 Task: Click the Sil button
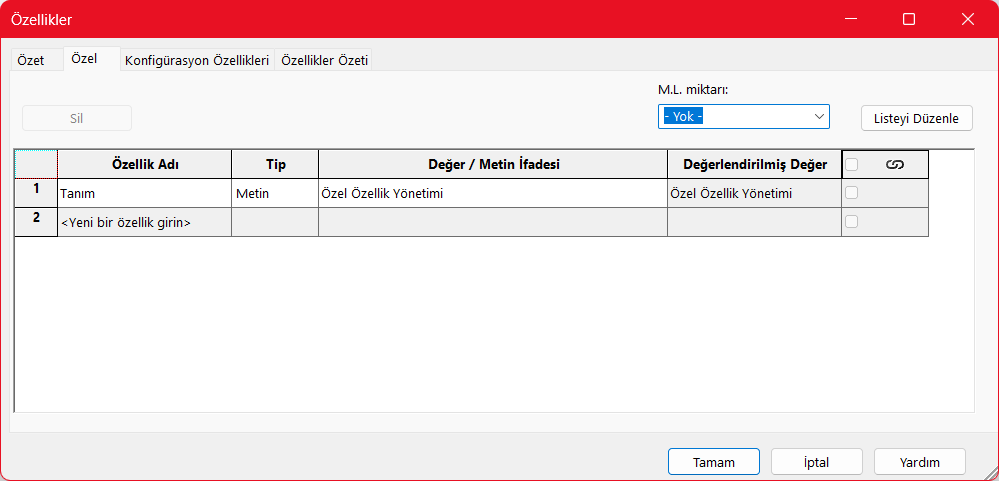point(77,118)
